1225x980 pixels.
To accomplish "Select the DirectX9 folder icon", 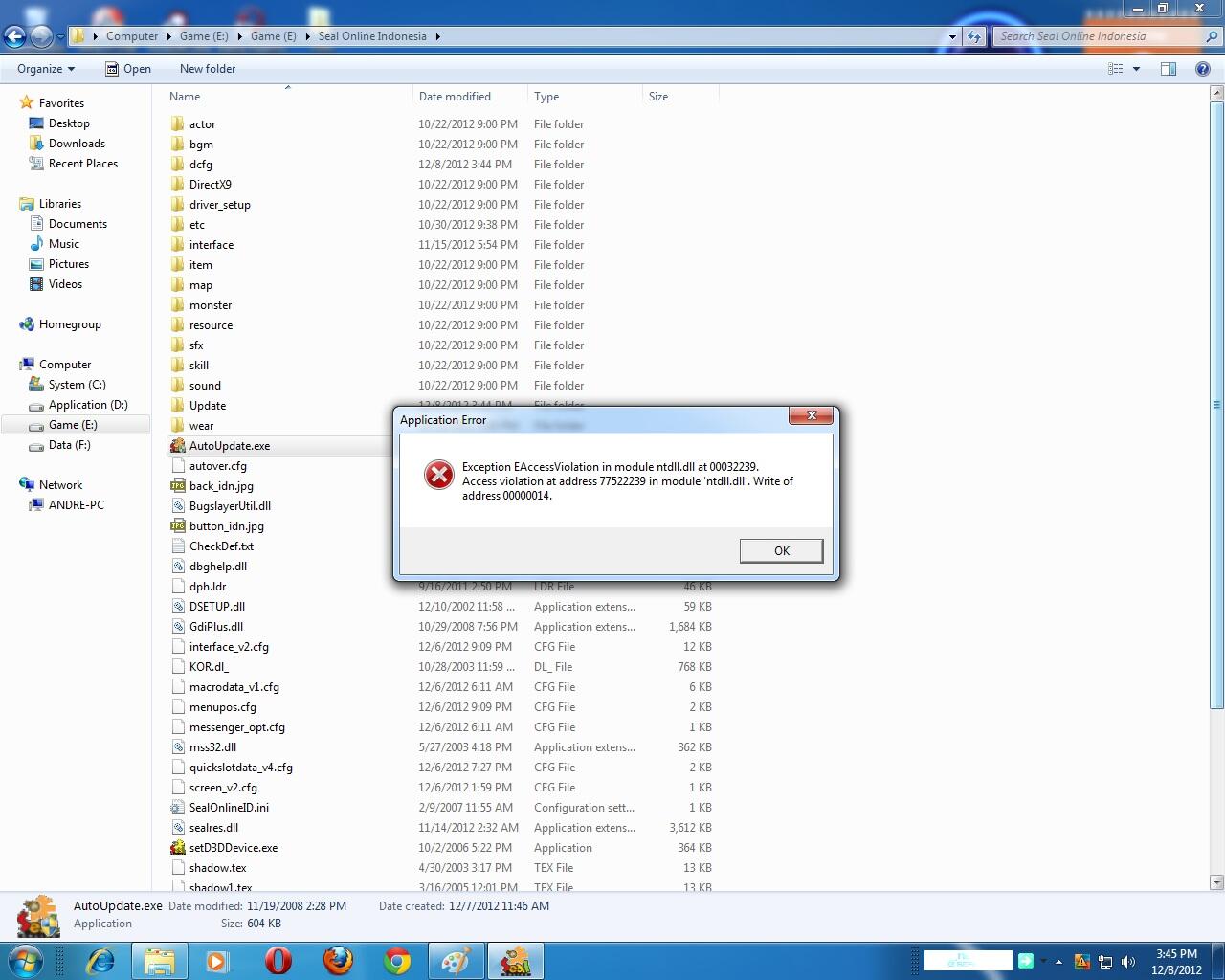I will pyautogui.click(x=177, y=184).
